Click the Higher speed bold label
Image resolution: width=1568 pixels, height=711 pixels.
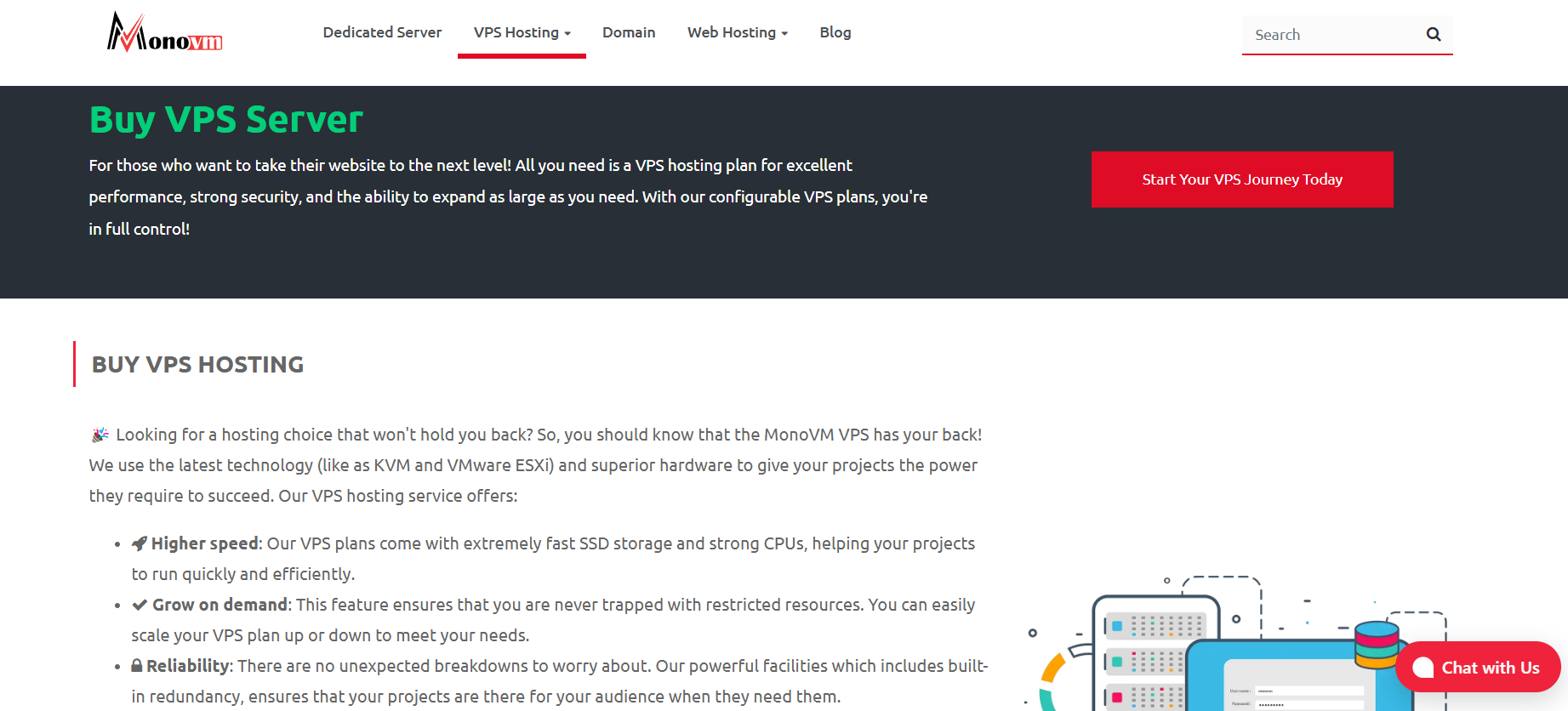click(205, 543)
